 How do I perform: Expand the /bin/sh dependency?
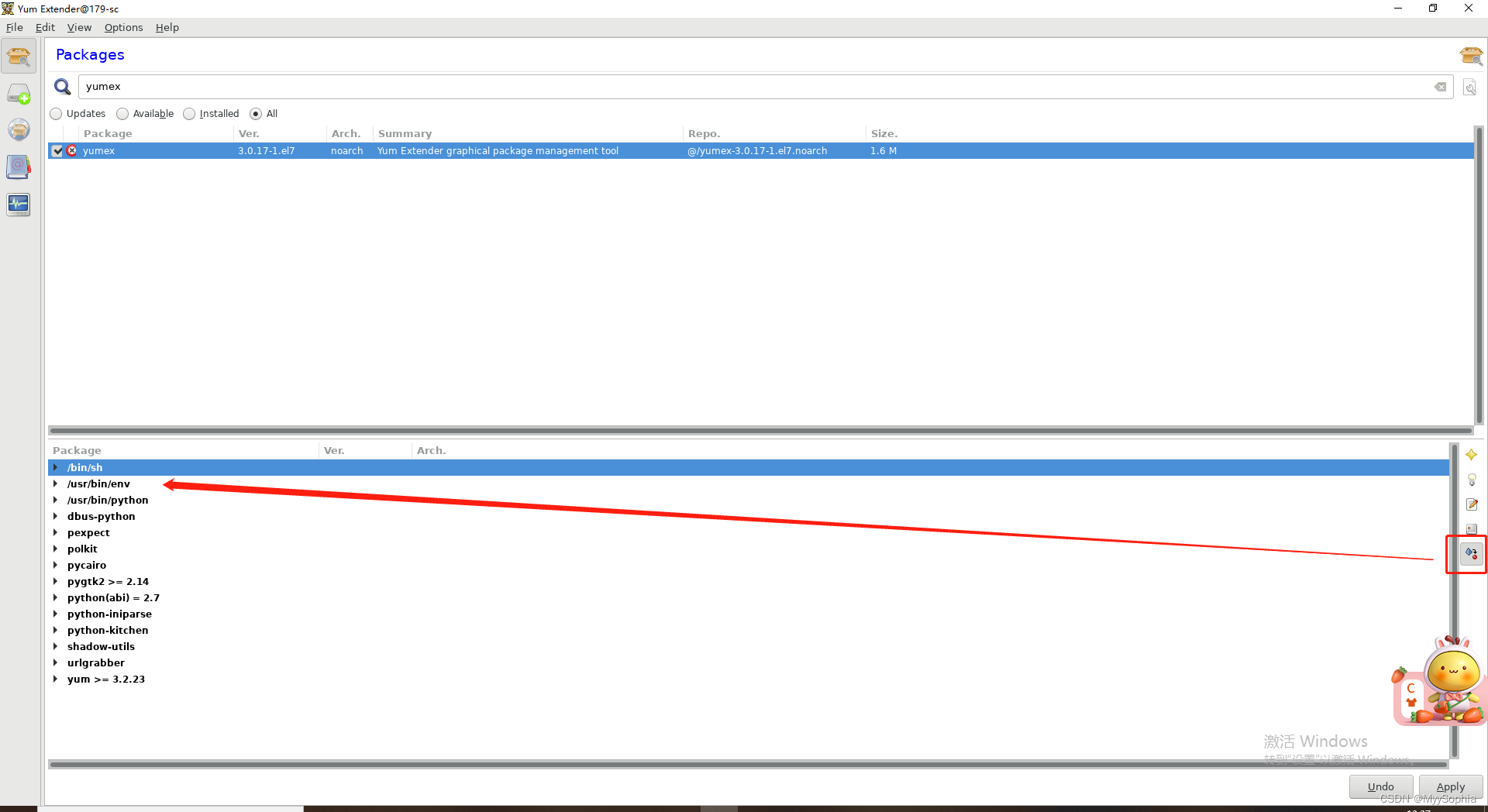tap(56, 467)
